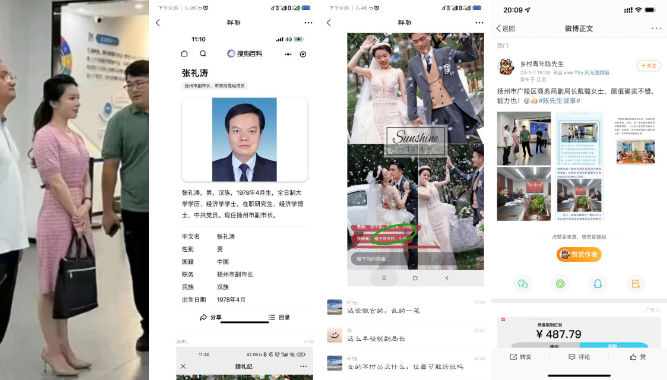Tap the 分享 share button

(211, 317)
